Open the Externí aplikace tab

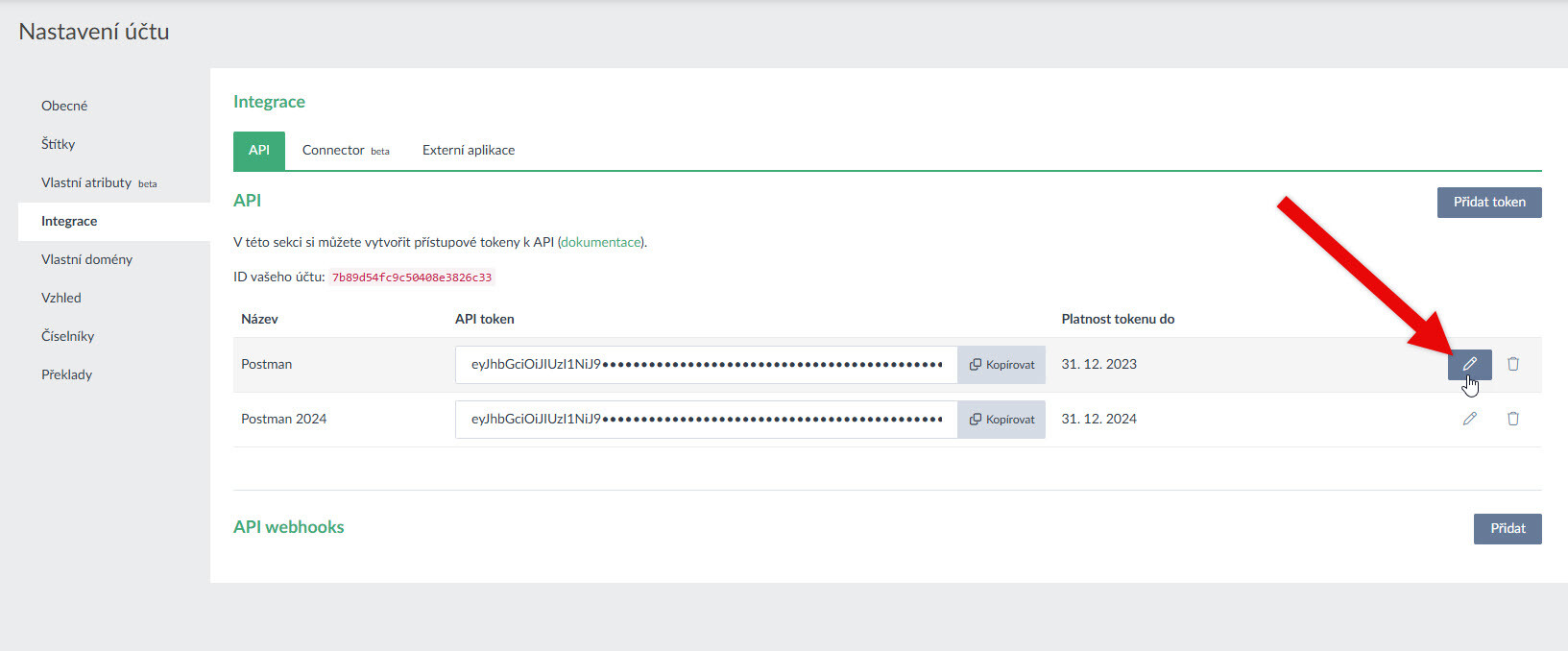tap(469, 151)
